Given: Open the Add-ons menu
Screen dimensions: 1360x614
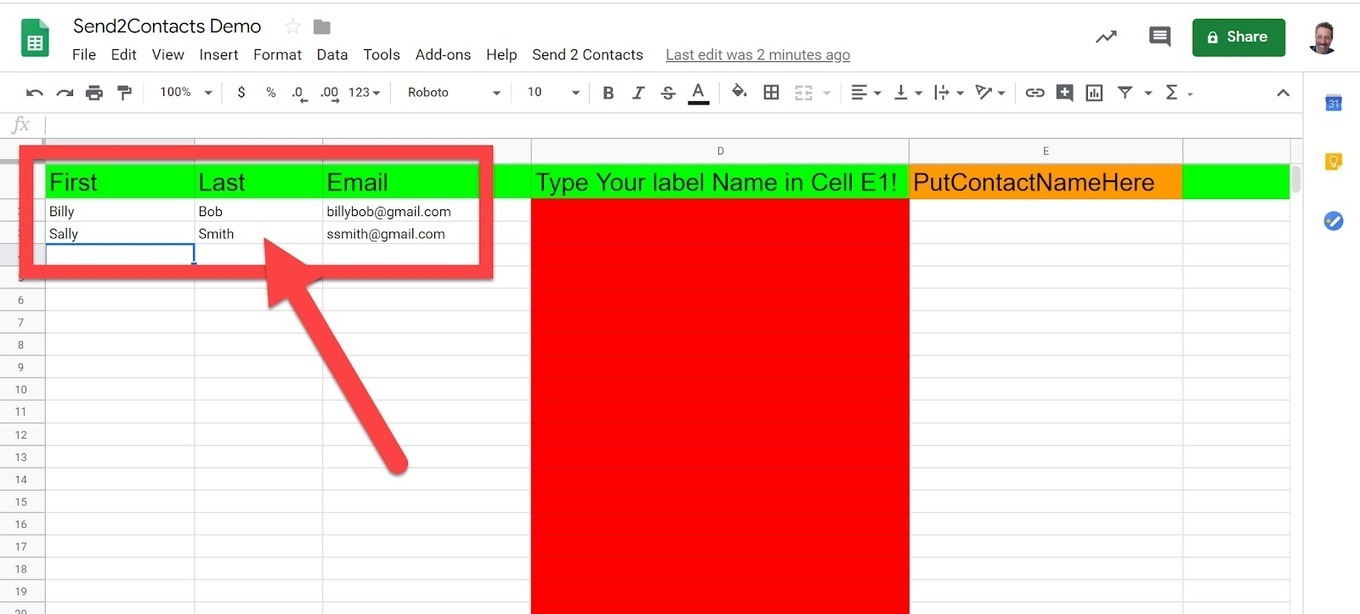Looking at the screenshot, I should coord(443,55).
